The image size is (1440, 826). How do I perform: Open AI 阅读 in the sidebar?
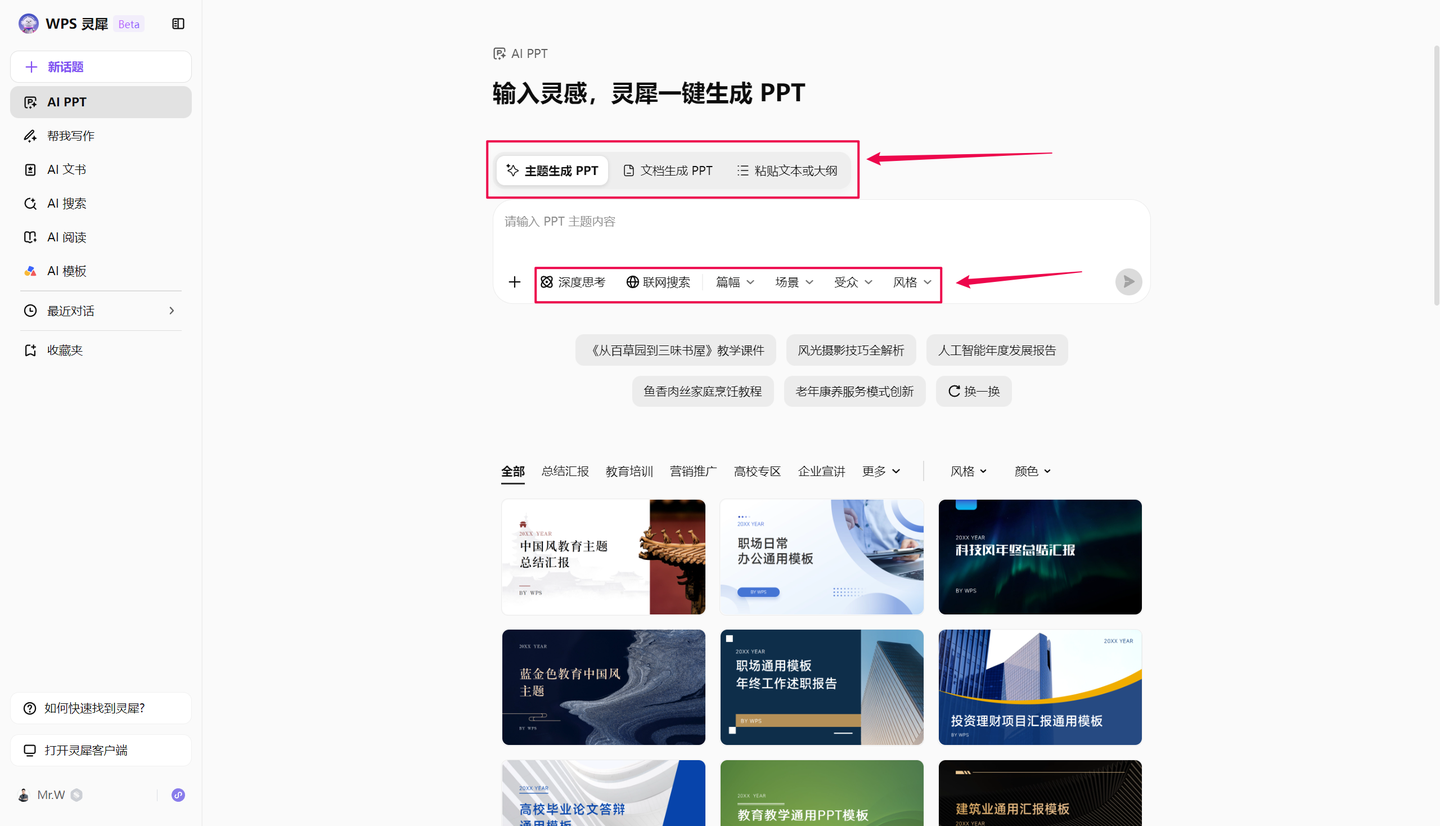tap(101, 238)
